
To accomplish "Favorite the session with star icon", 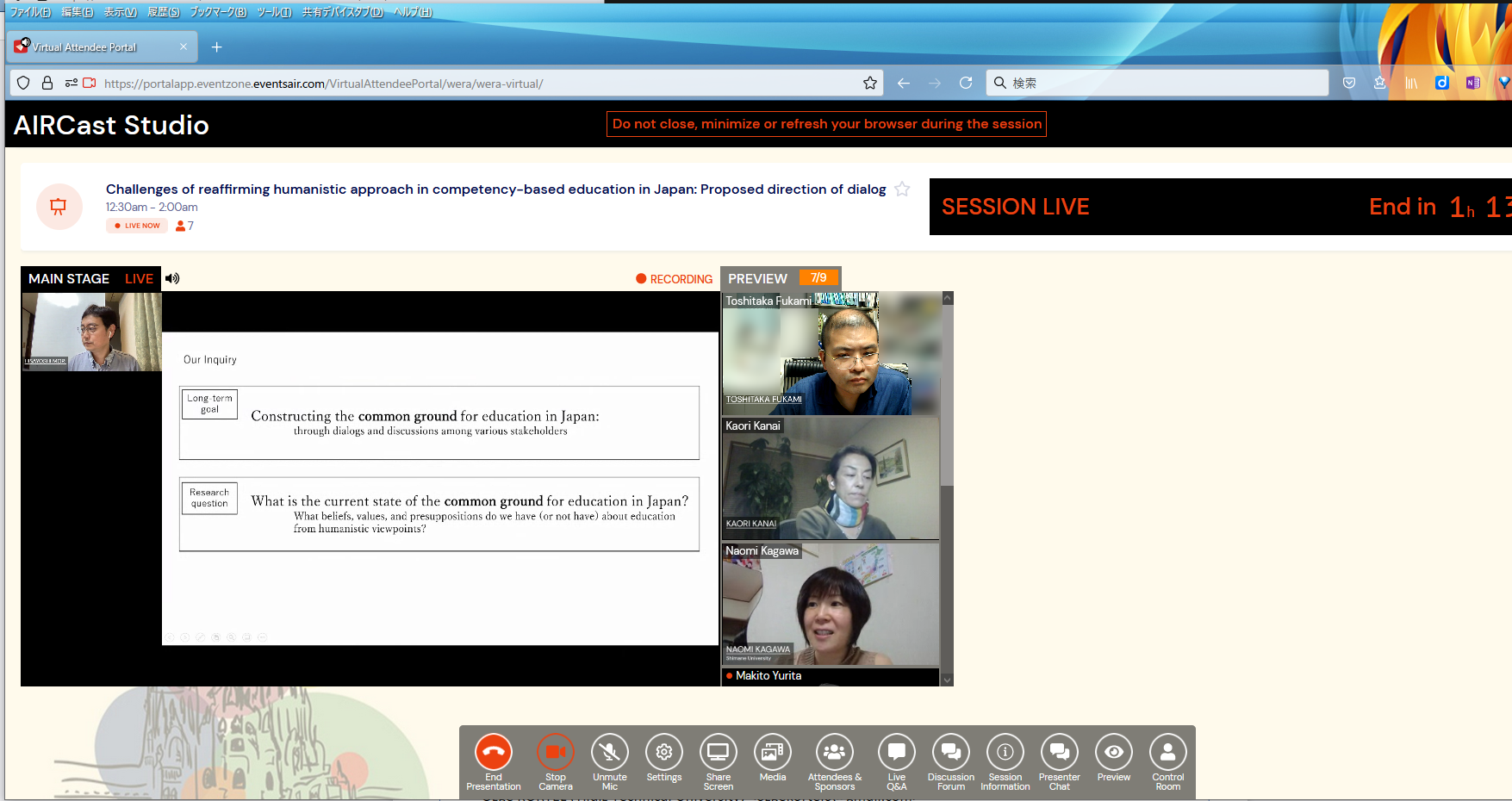I will click(902, 189).
